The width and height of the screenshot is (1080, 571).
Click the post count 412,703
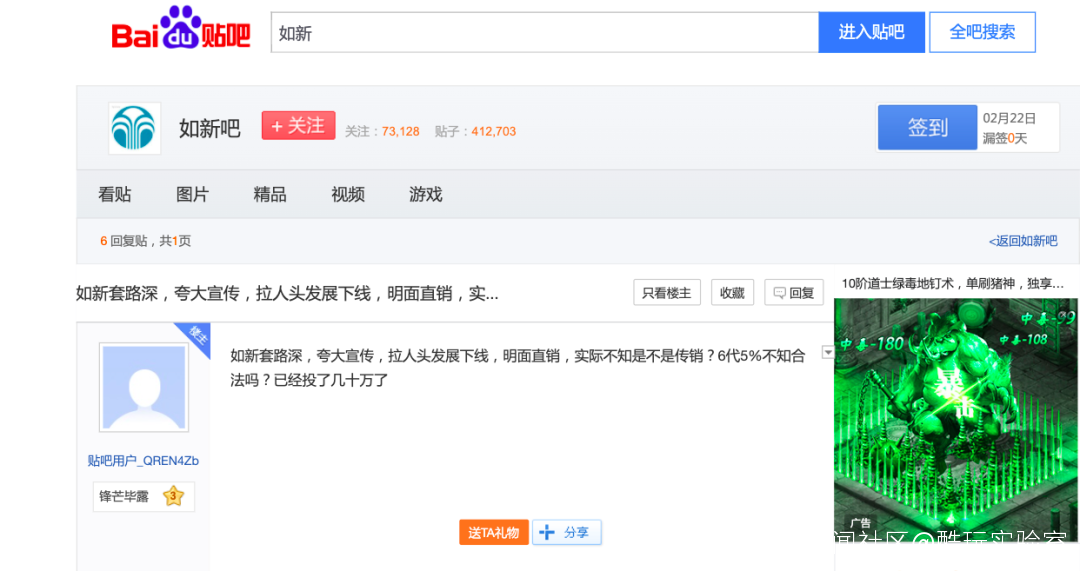[x=493, y=132]
